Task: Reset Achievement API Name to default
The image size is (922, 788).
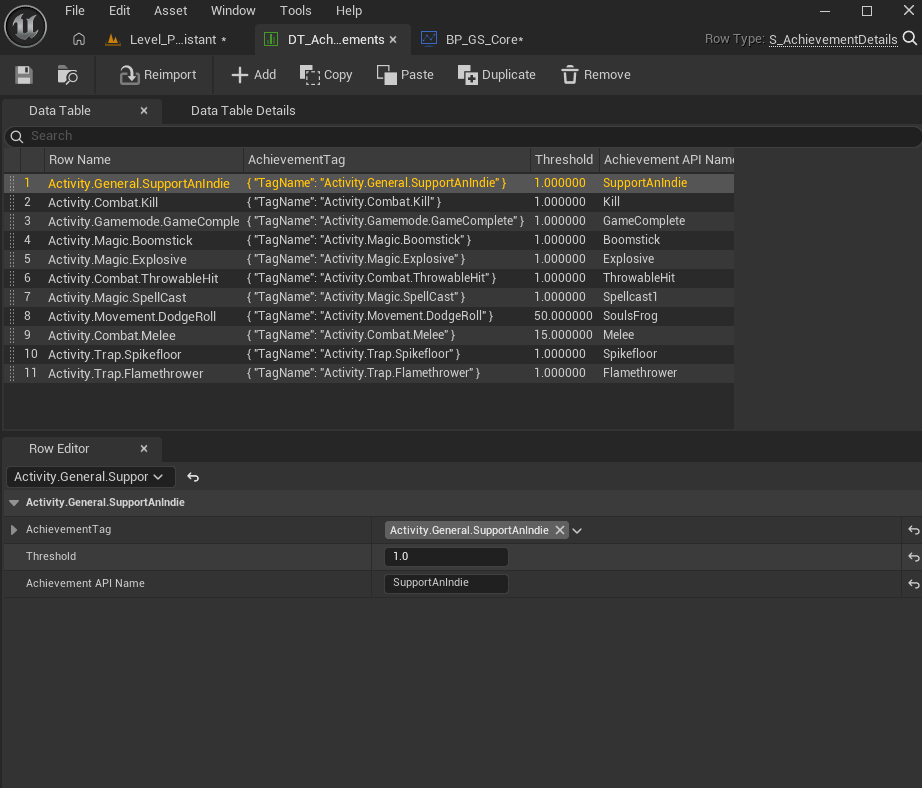Action: [913, 584]
